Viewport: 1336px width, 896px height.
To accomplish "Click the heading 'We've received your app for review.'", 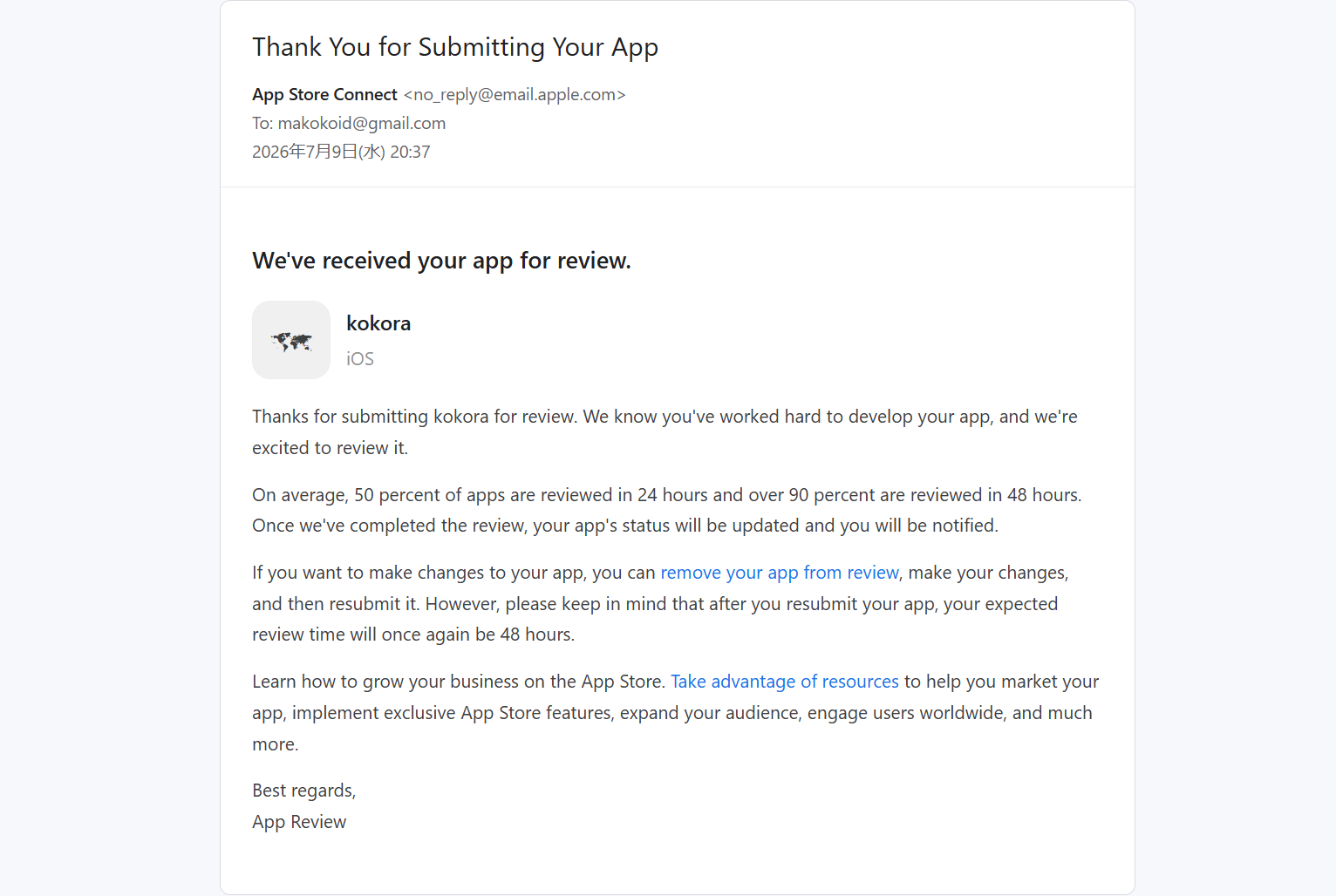I will pos(441,261).
